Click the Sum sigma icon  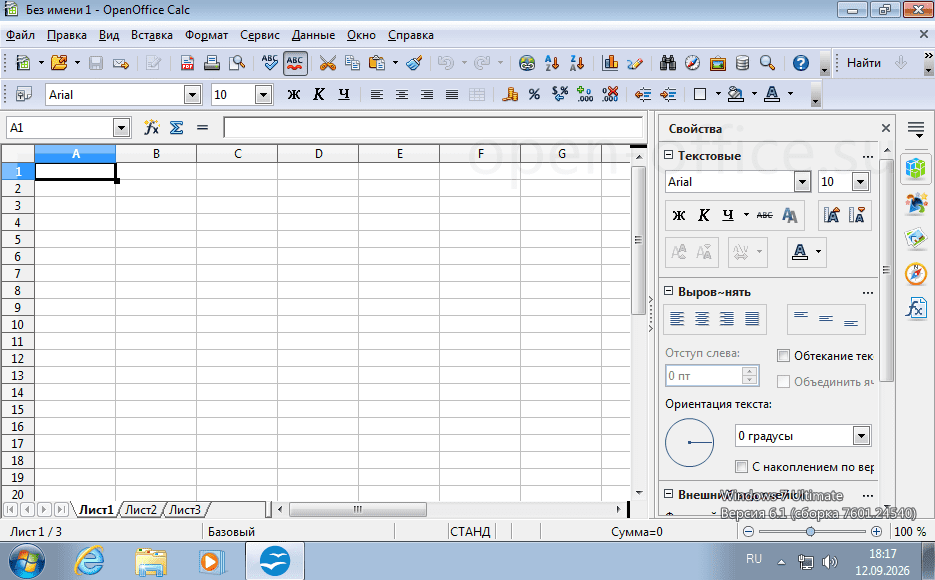(x=177, y=128)
